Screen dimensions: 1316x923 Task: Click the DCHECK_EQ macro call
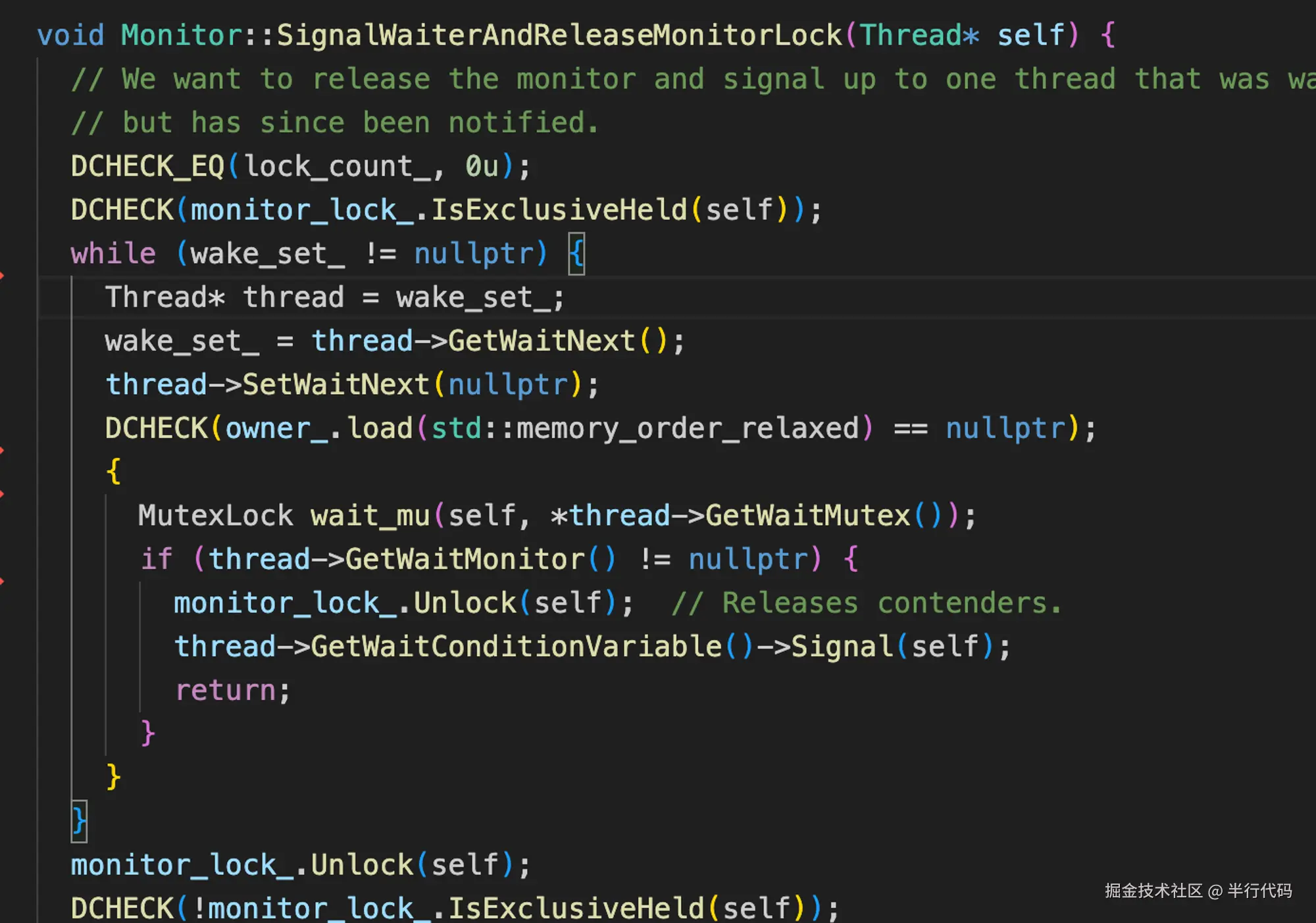coord(147,166)
